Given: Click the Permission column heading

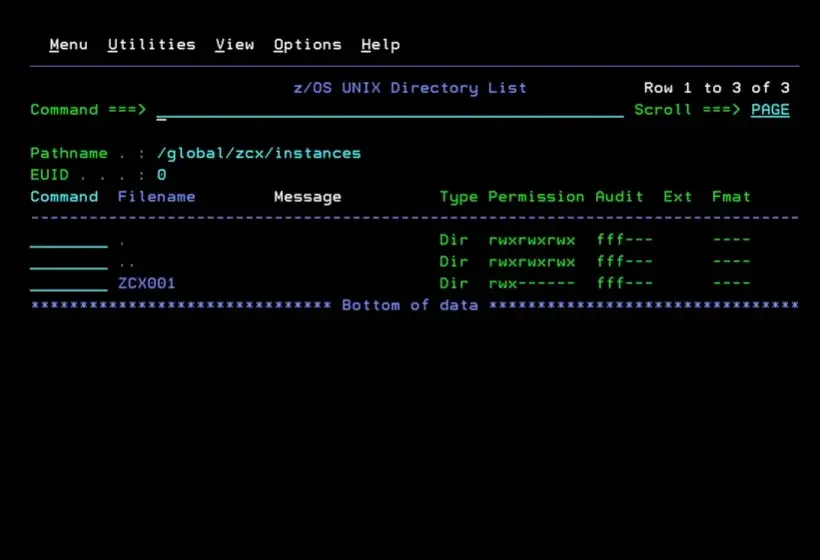Looking at the screenshot, I should (536, 197).
